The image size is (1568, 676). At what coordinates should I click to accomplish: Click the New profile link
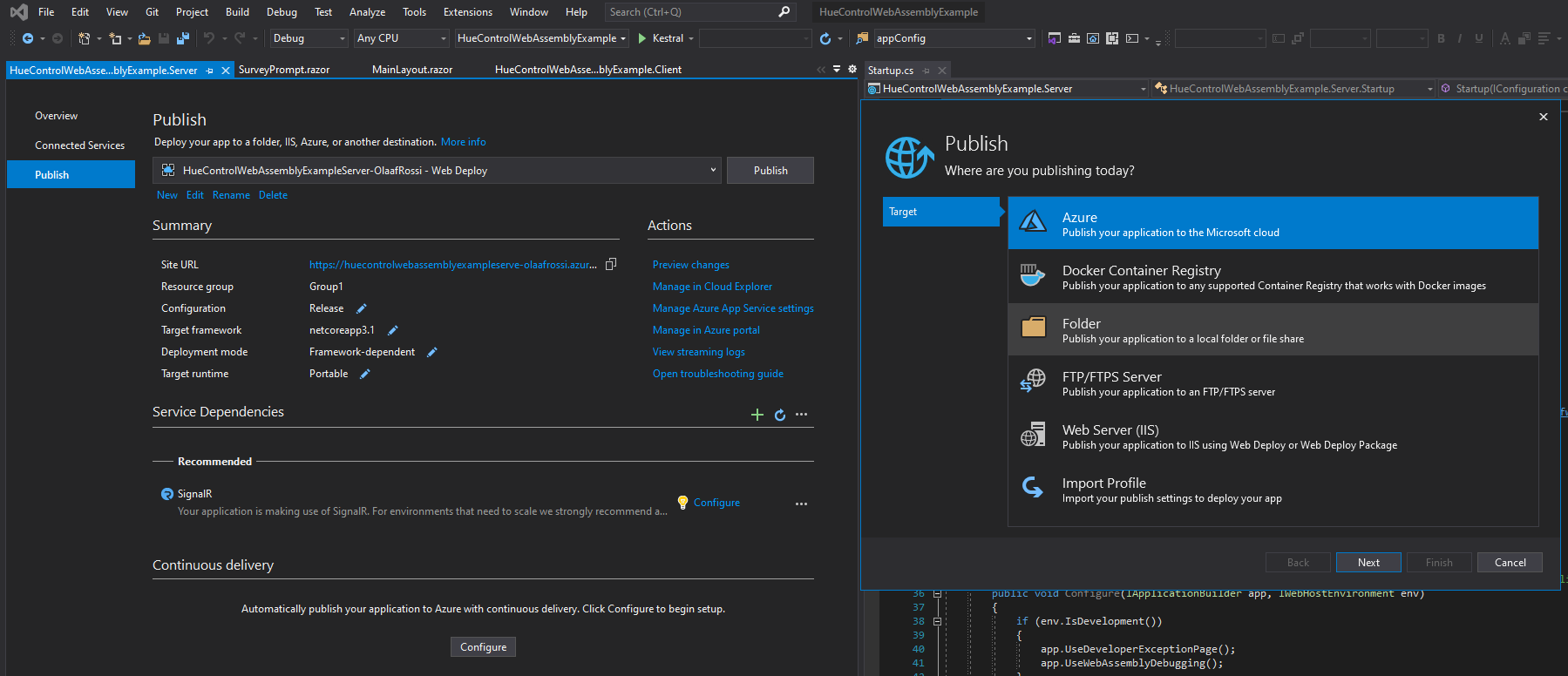coord(167,195)
